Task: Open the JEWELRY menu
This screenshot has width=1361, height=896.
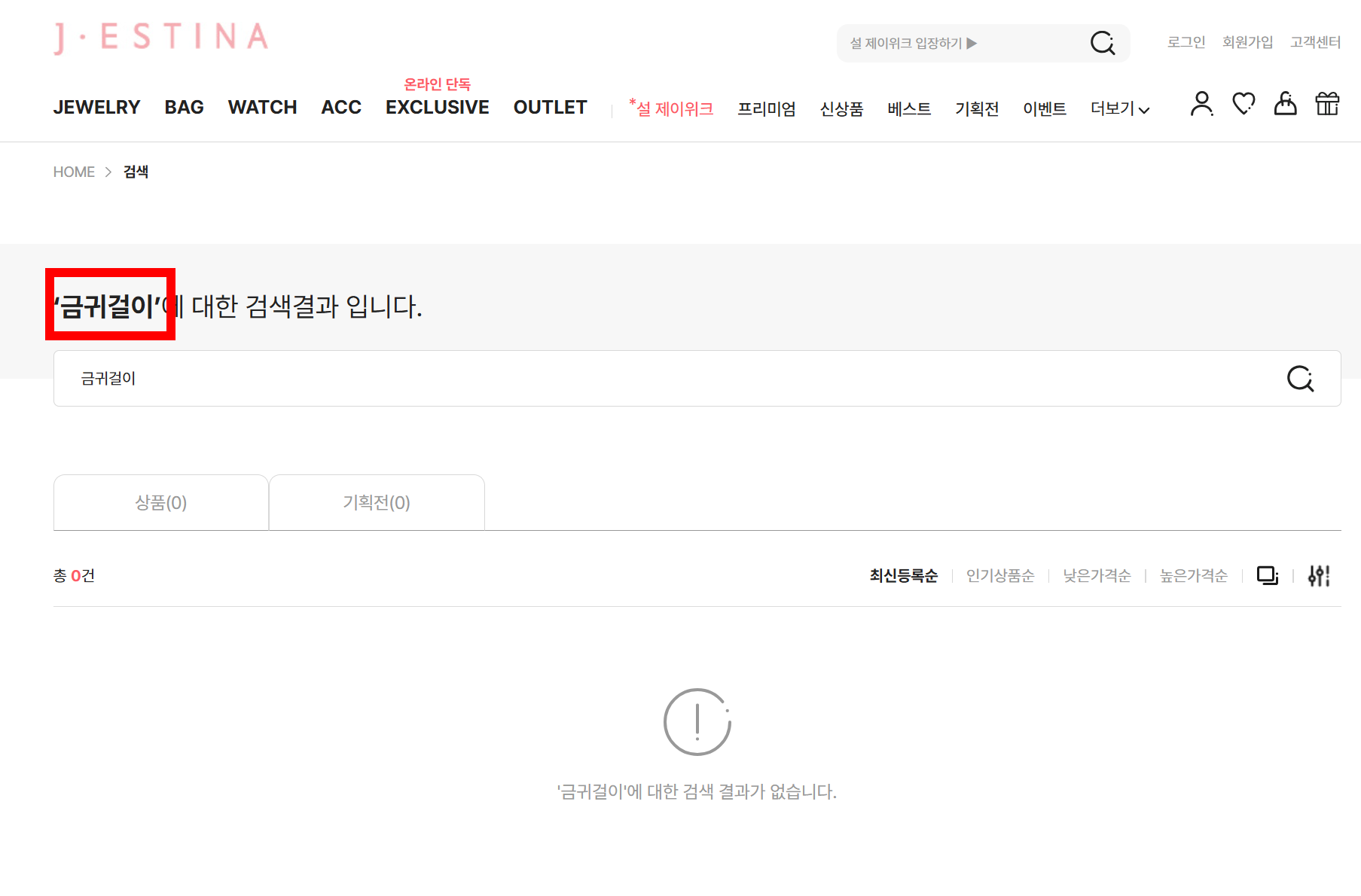Action: pyautogui.click(x=96, y=108)
